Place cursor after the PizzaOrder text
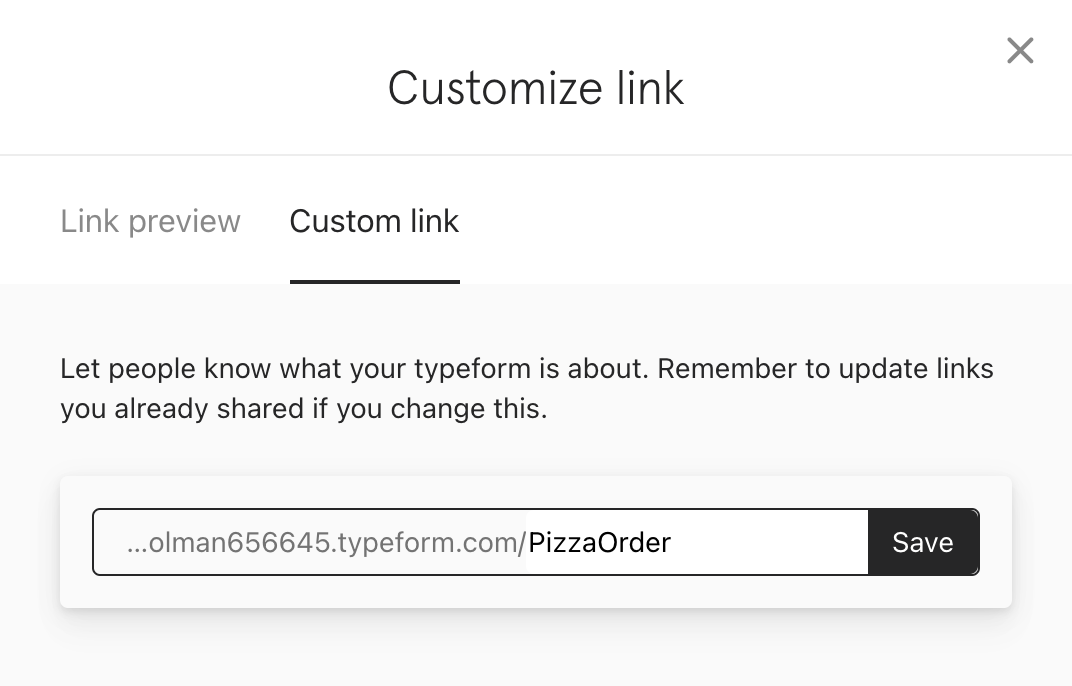The height and width of the screenshot is (686, 1072). [x=673, y=542]
